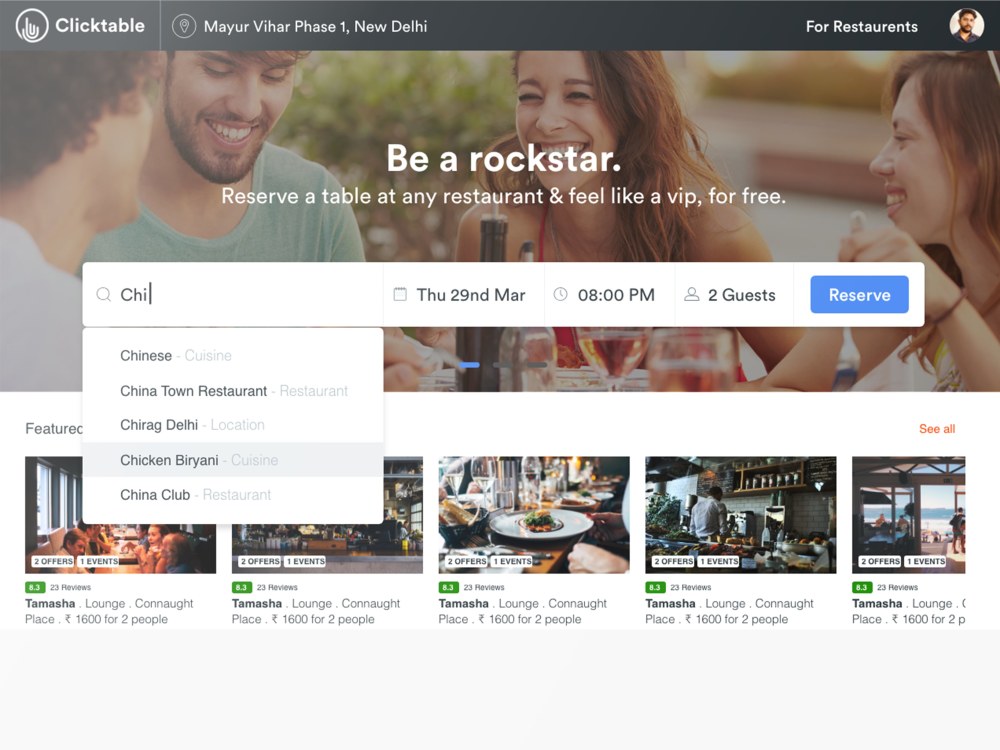Click the Clicktable hand logo icon
This screenshot has height=750, width=1000.
(32, 26)
